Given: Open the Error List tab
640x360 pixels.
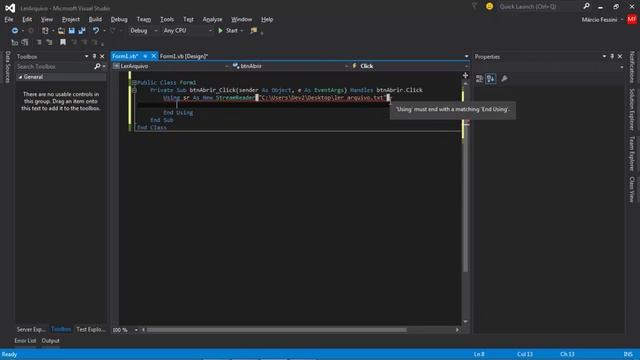Looking at the screenshot, I should tap(25, 341).
